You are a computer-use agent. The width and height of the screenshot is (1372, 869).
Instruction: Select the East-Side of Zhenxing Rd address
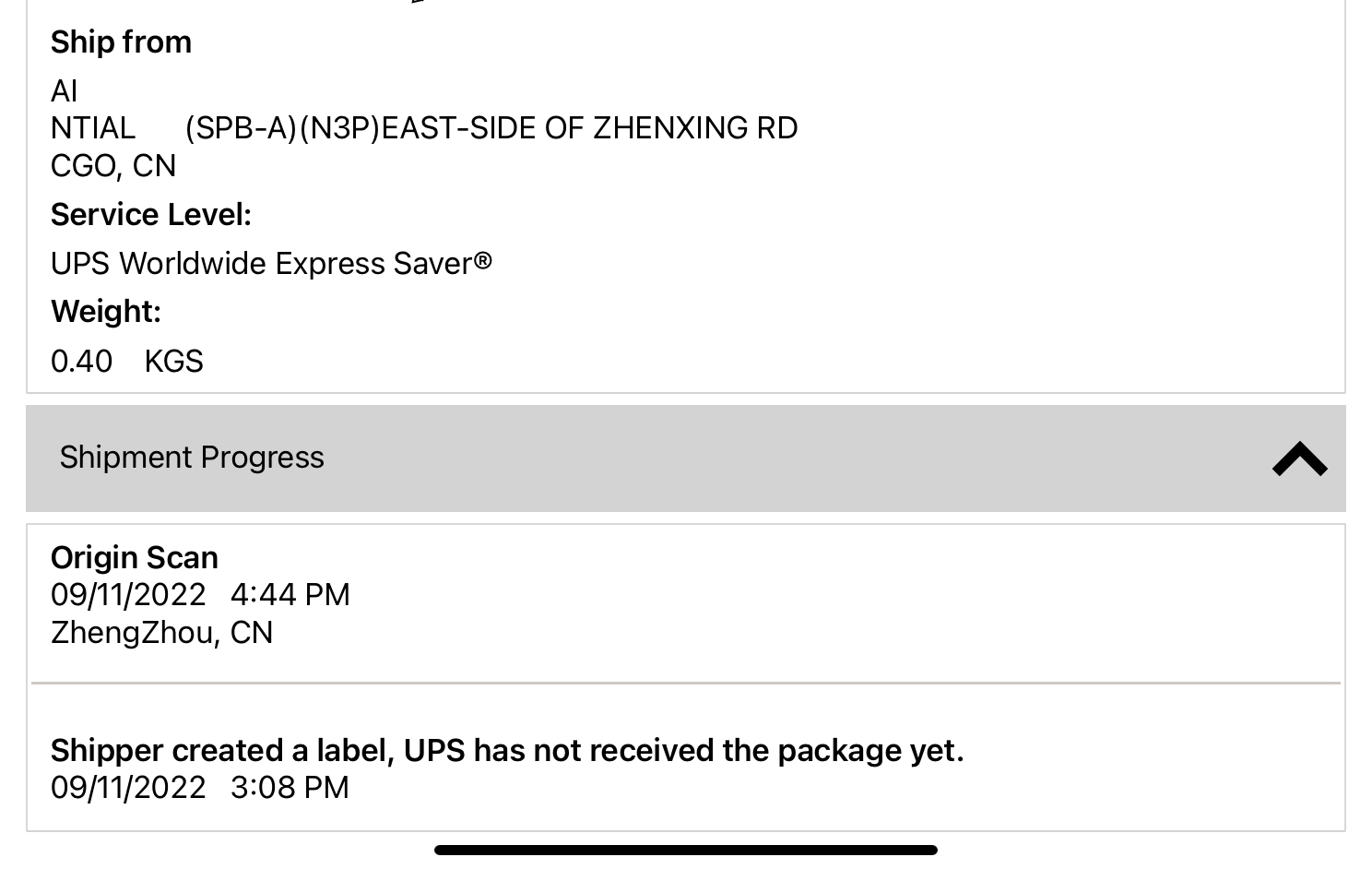(x=491, y=128)
